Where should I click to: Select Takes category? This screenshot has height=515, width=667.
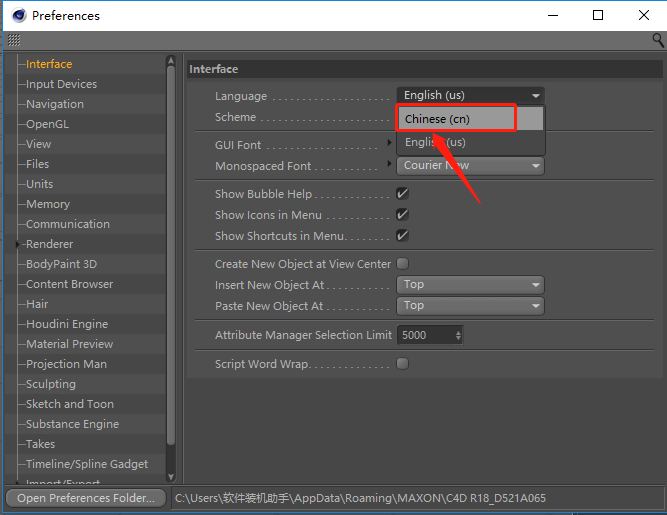click(x=40, y=444)
